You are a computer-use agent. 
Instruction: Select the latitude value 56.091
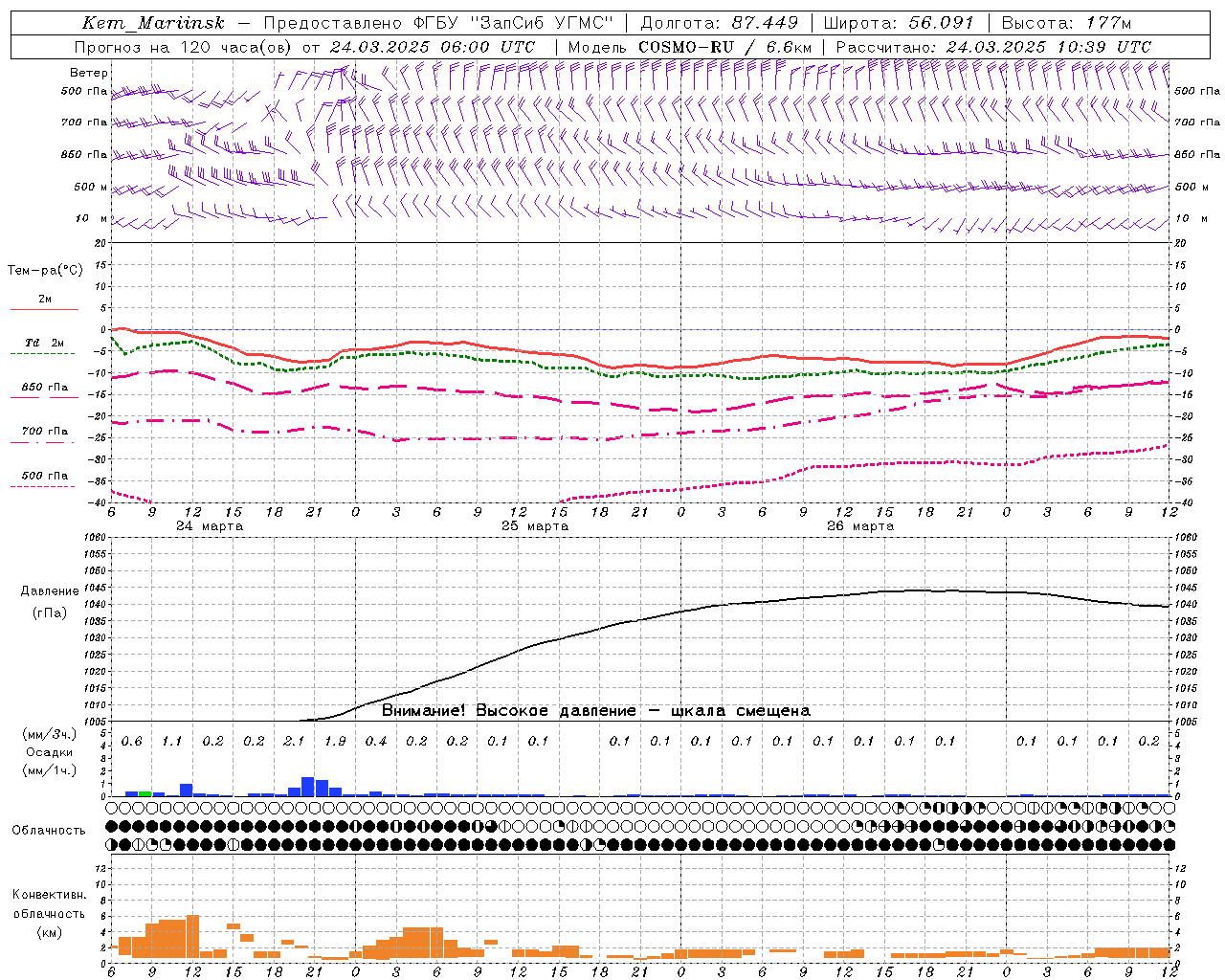pyautogui.click(x=941, y=23)
